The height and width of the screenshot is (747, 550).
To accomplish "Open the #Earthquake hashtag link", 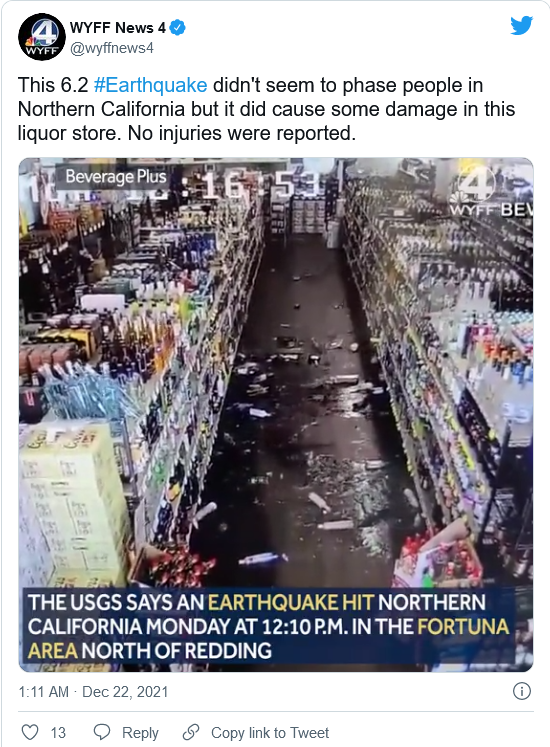I will 151,85.
